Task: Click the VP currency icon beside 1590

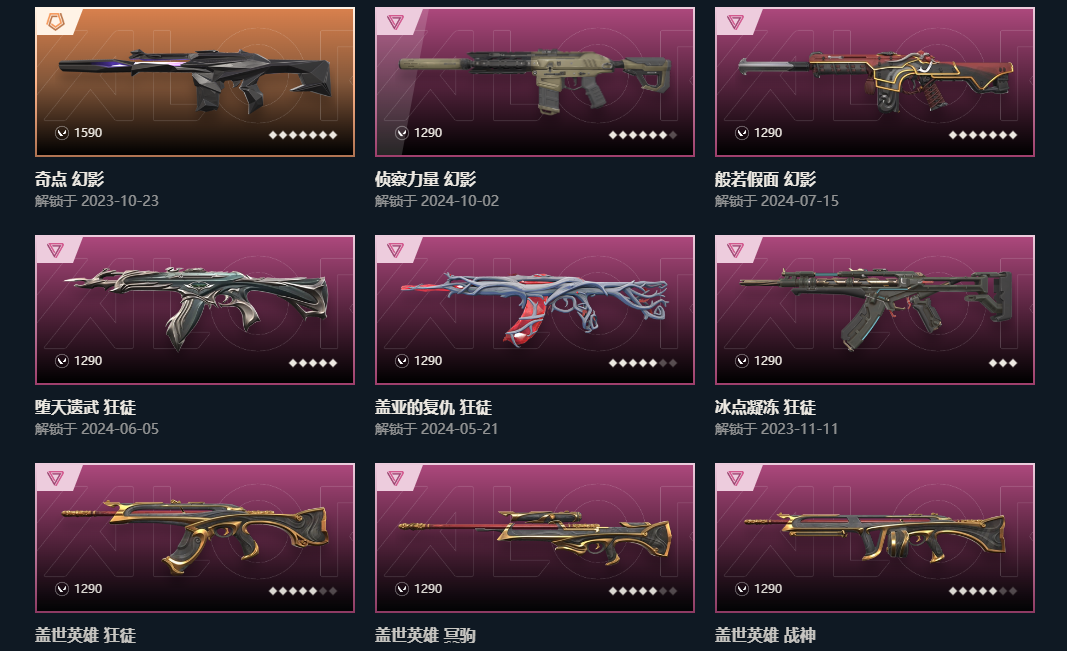Action: tap(62, 133)
